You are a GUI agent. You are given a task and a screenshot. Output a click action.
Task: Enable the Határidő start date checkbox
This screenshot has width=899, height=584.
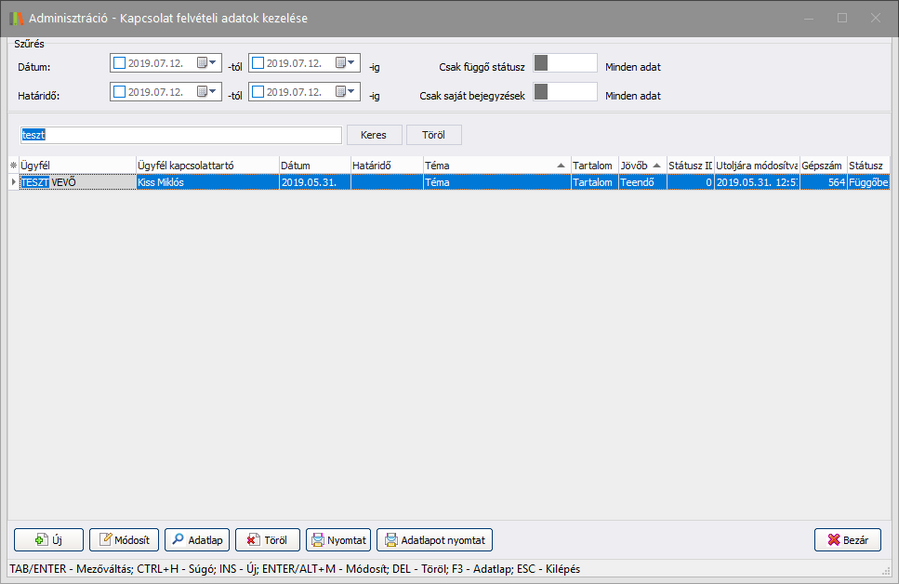pyautogui.click(x=120, y=91)
